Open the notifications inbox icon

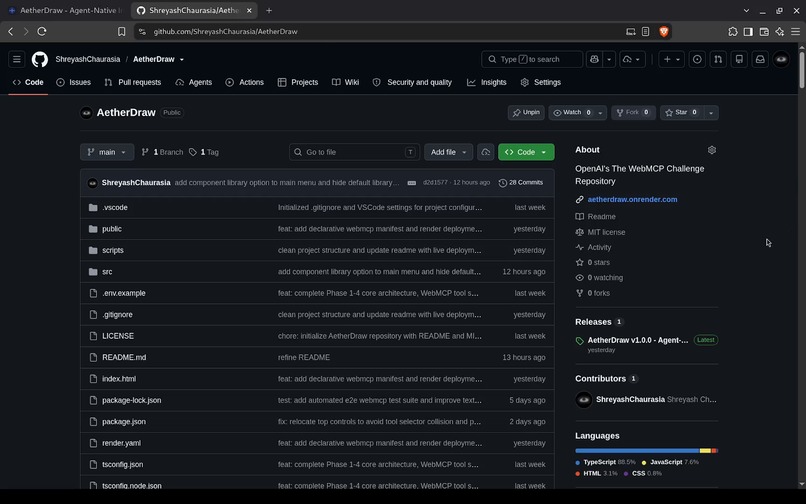click(x=760, y=59)
